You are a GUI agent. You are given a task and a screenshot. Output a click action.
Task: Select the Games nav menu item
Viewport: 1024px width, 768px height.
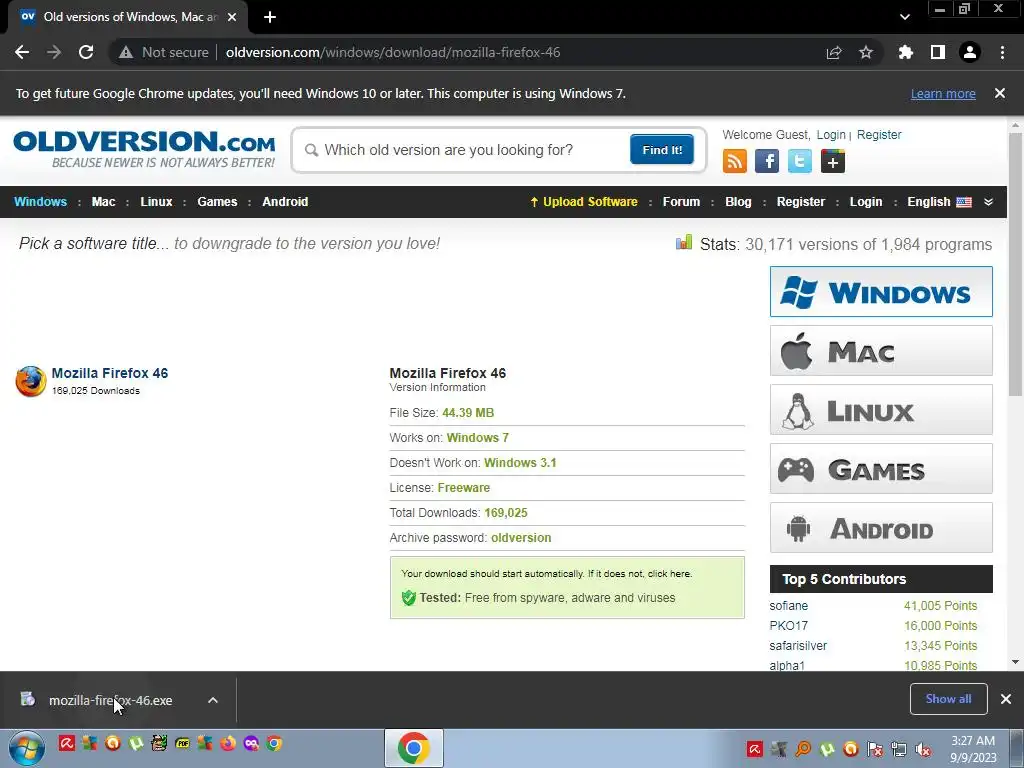[217, 202]
